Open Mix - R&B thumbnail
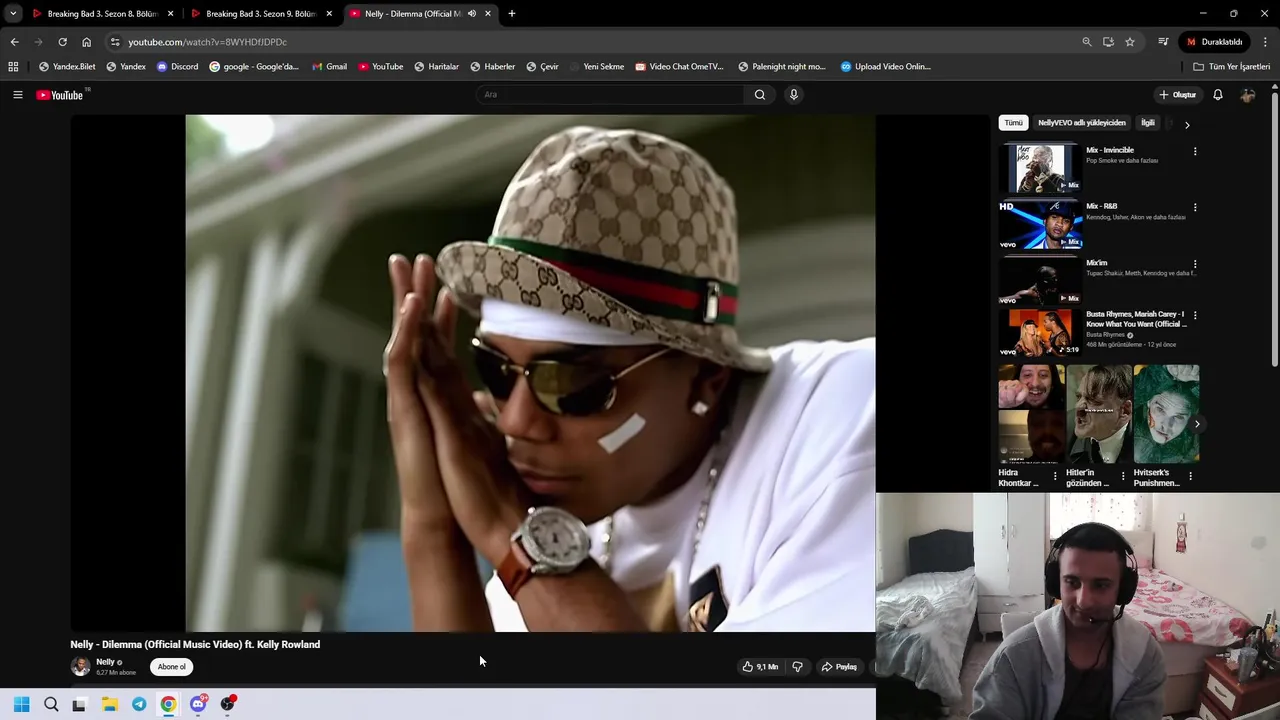The height and width of the screenshot is (720, 1280). [1040, 224]
